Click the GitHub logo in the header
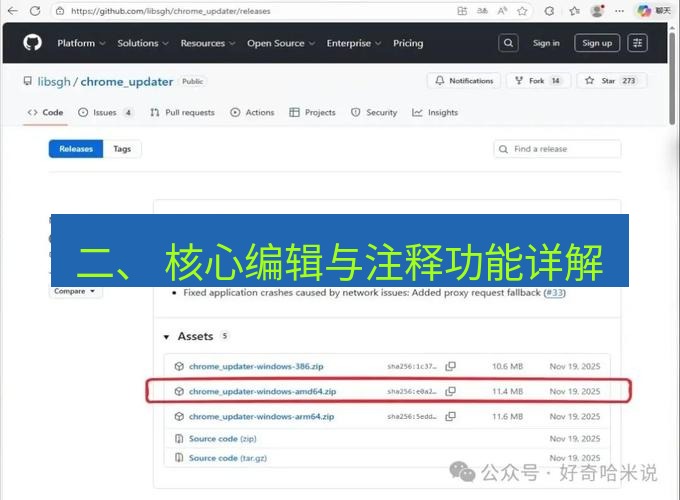Screen dimensions: 680x500 pos(33,43)
